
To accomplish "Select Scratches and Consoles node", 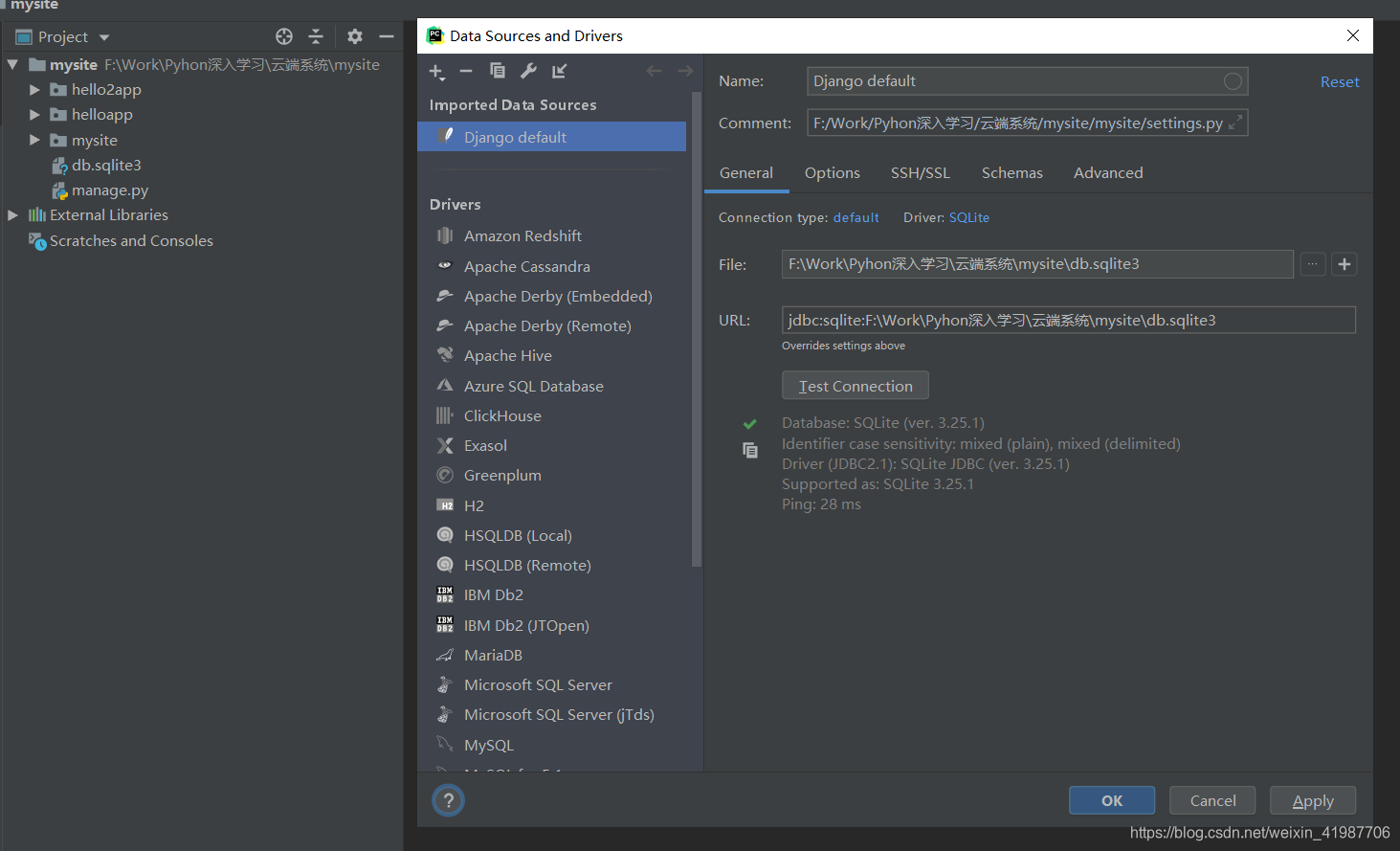I will point(131,241).
